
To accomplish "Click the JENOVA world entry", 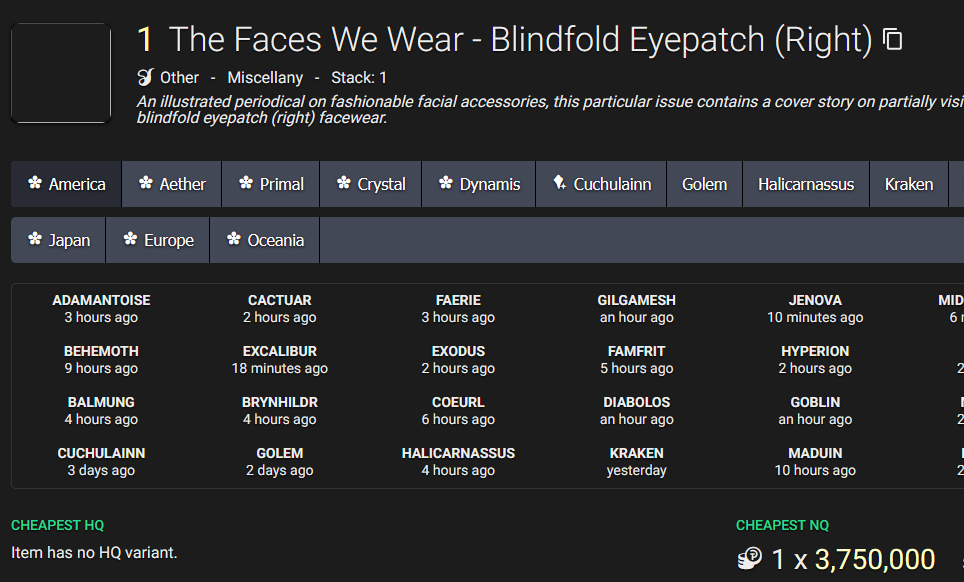I will point(815,309).
